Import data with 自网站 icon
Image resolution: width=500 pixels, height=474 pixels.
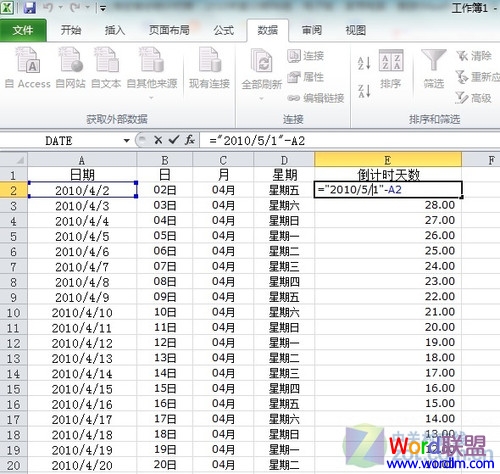click(70, 68)
